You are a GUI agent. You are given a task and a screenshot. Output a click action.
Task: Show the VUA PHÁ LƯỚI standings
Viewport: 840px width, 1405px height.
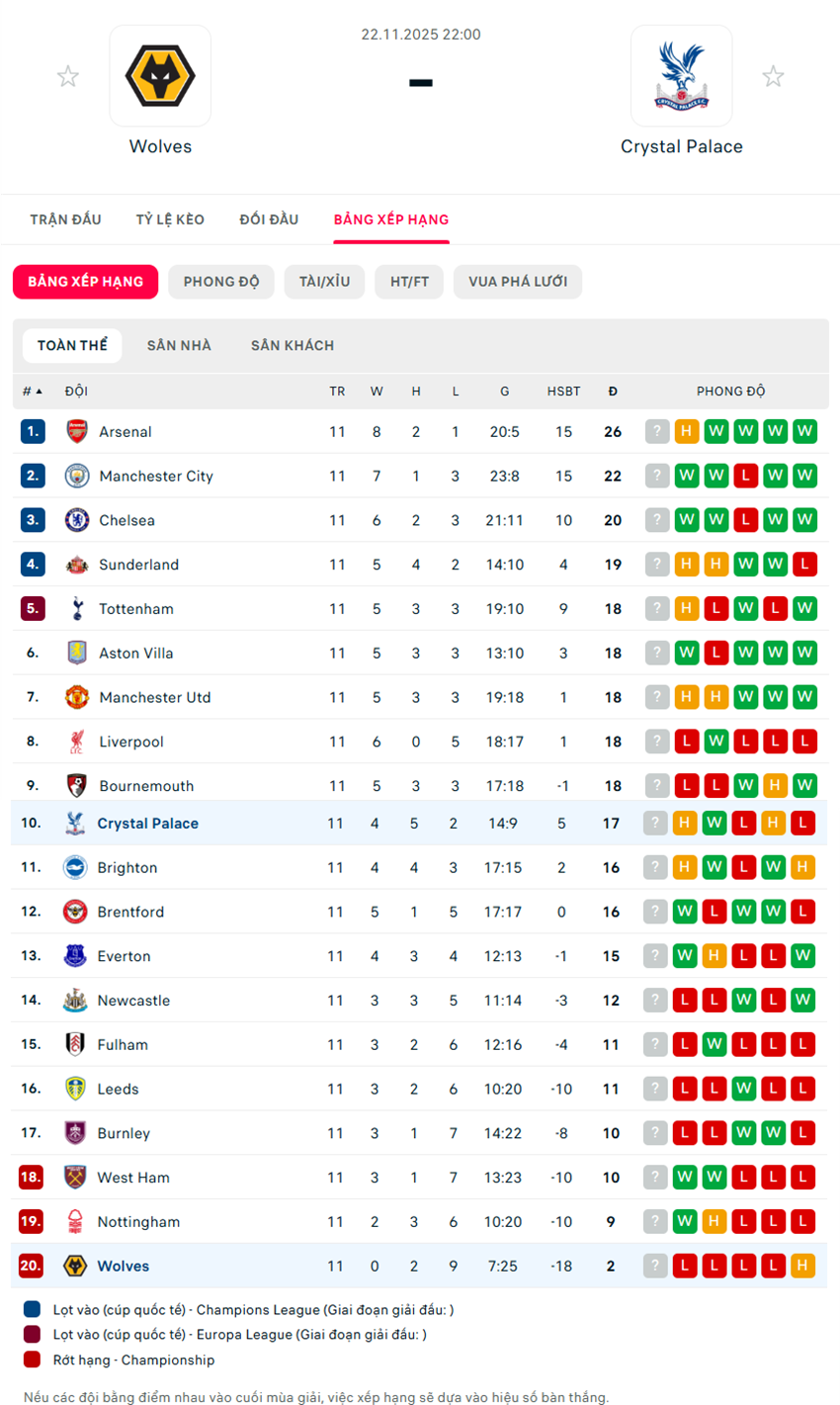click(x=518, y=282)
